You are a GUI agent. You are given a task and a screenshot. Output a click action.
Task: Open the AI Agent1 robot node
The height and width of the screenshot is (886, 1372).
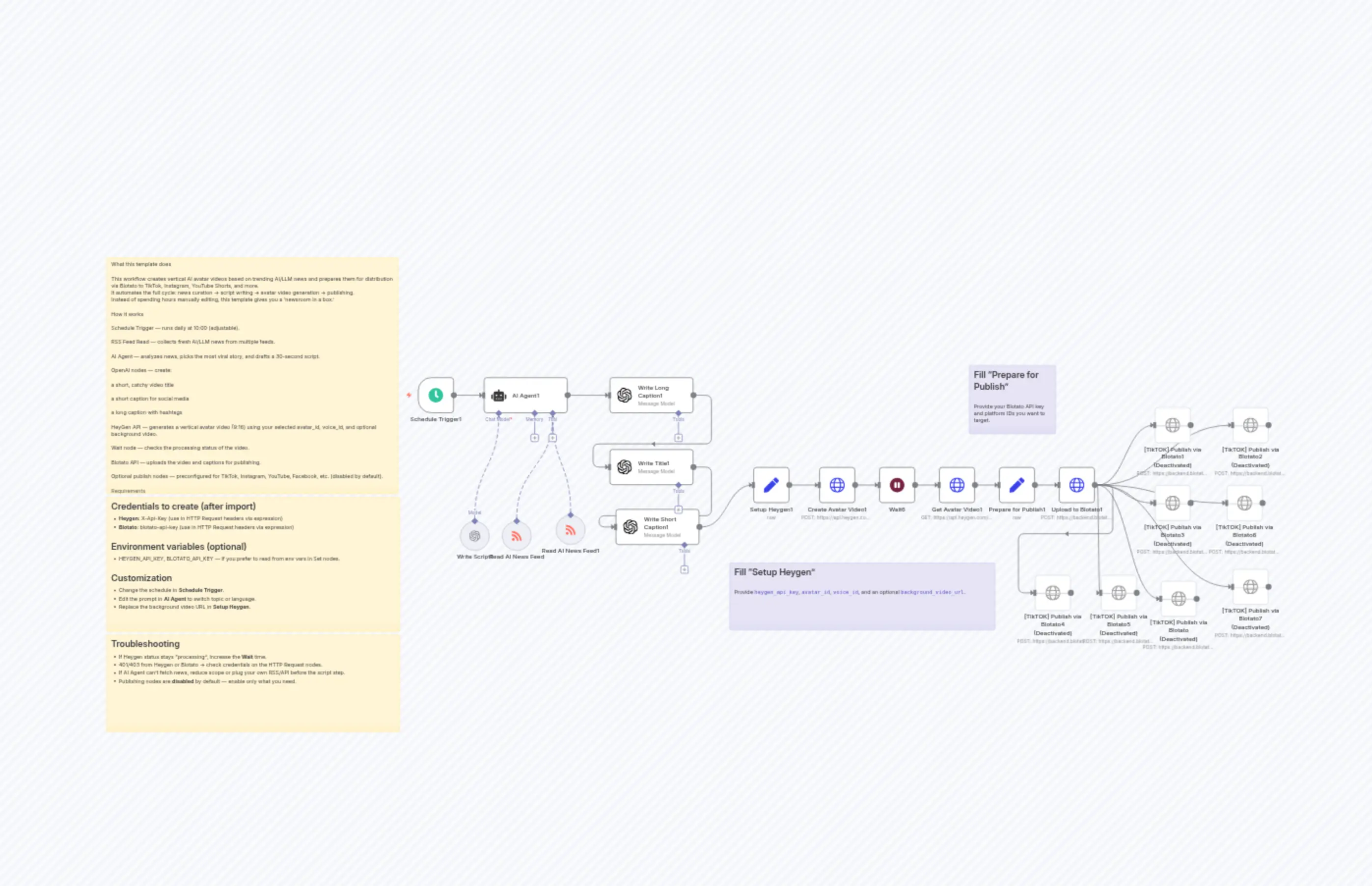coord(498,395)
